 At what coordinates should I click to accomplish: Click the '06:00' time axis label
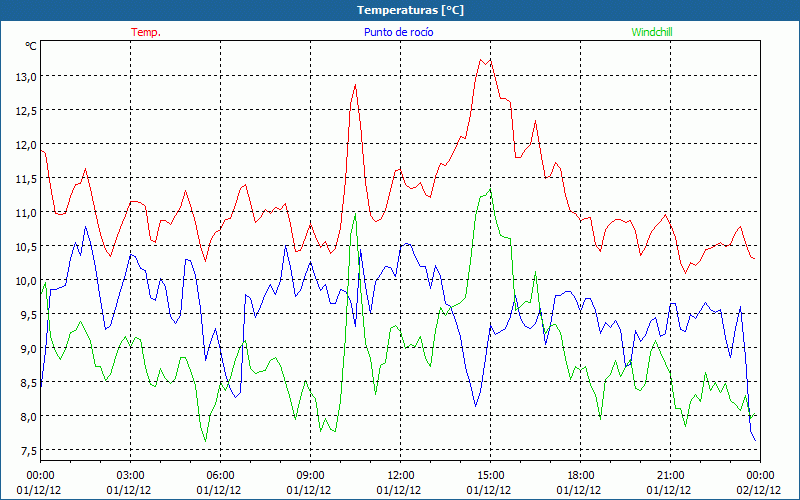(x=220, y=475)
